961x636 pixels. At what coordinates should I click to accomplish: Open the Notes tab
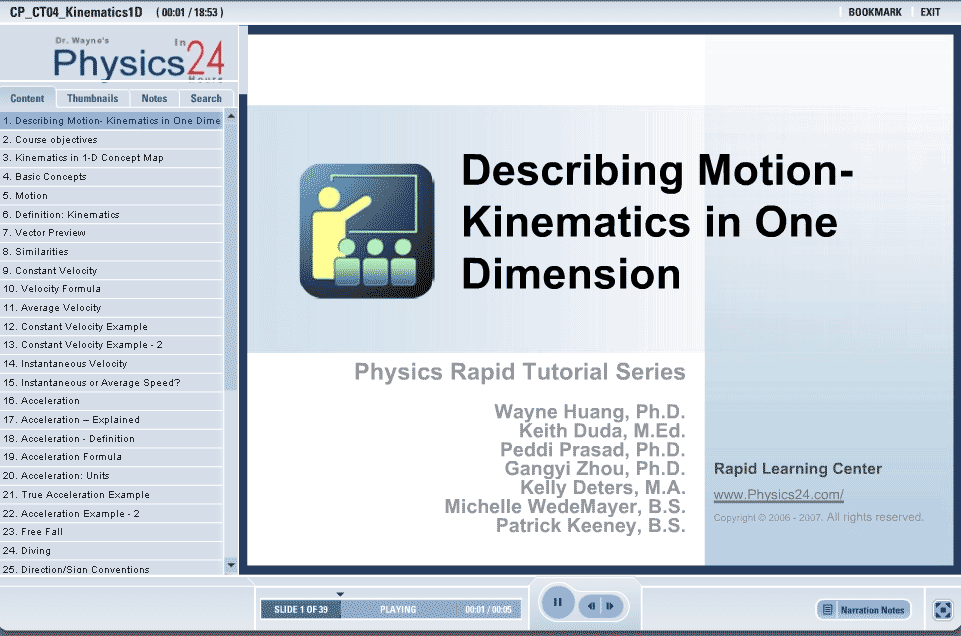[154, 98]
